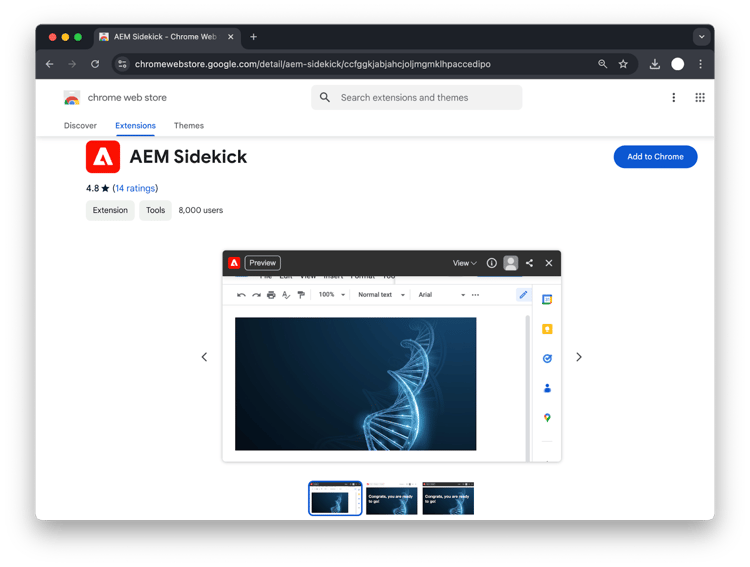The width and height of the screenshot is (750, 567).
Task: Go forward in browser history
Action: [x=72, y=64]
